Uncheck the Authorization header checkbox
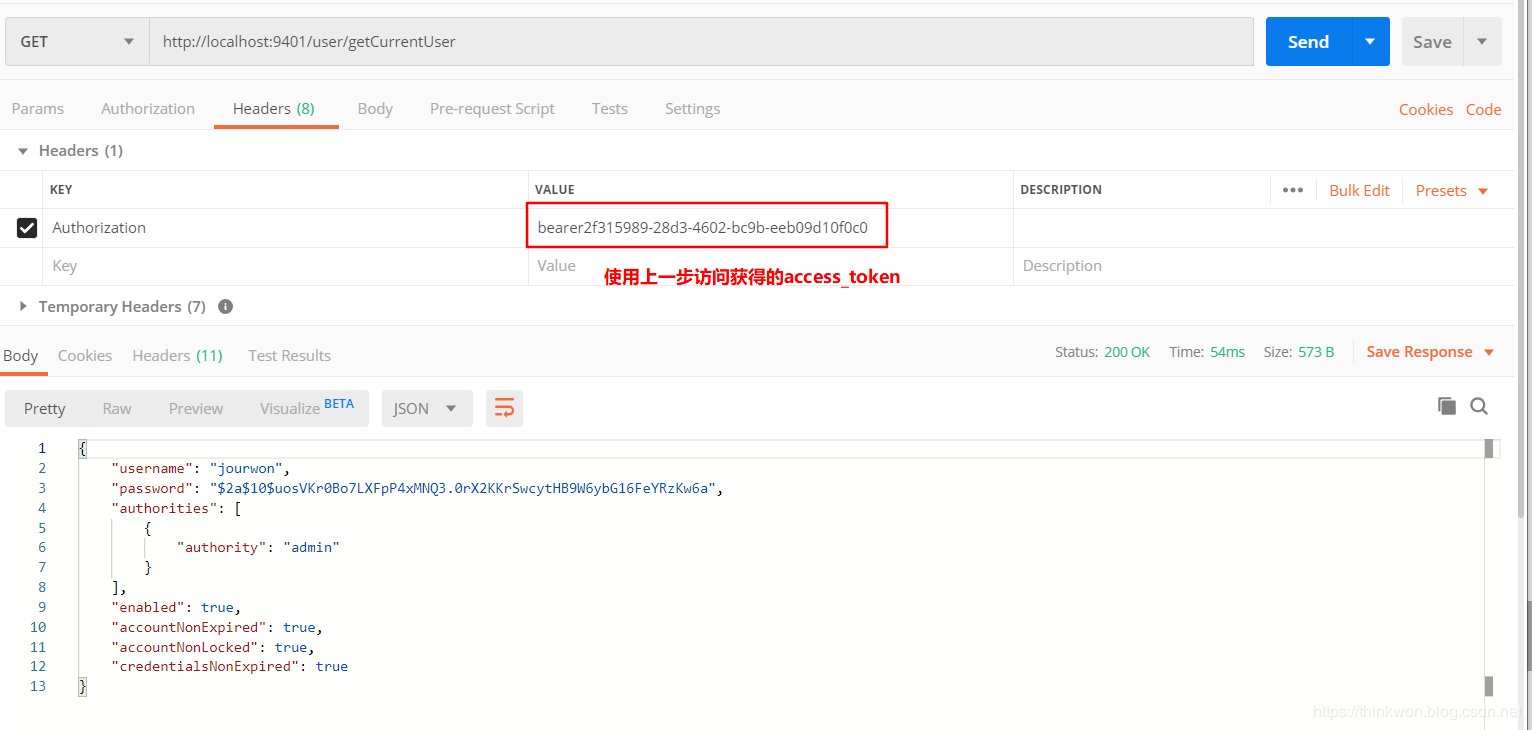Screen dimensions: 1532x730 click(27, 227)
